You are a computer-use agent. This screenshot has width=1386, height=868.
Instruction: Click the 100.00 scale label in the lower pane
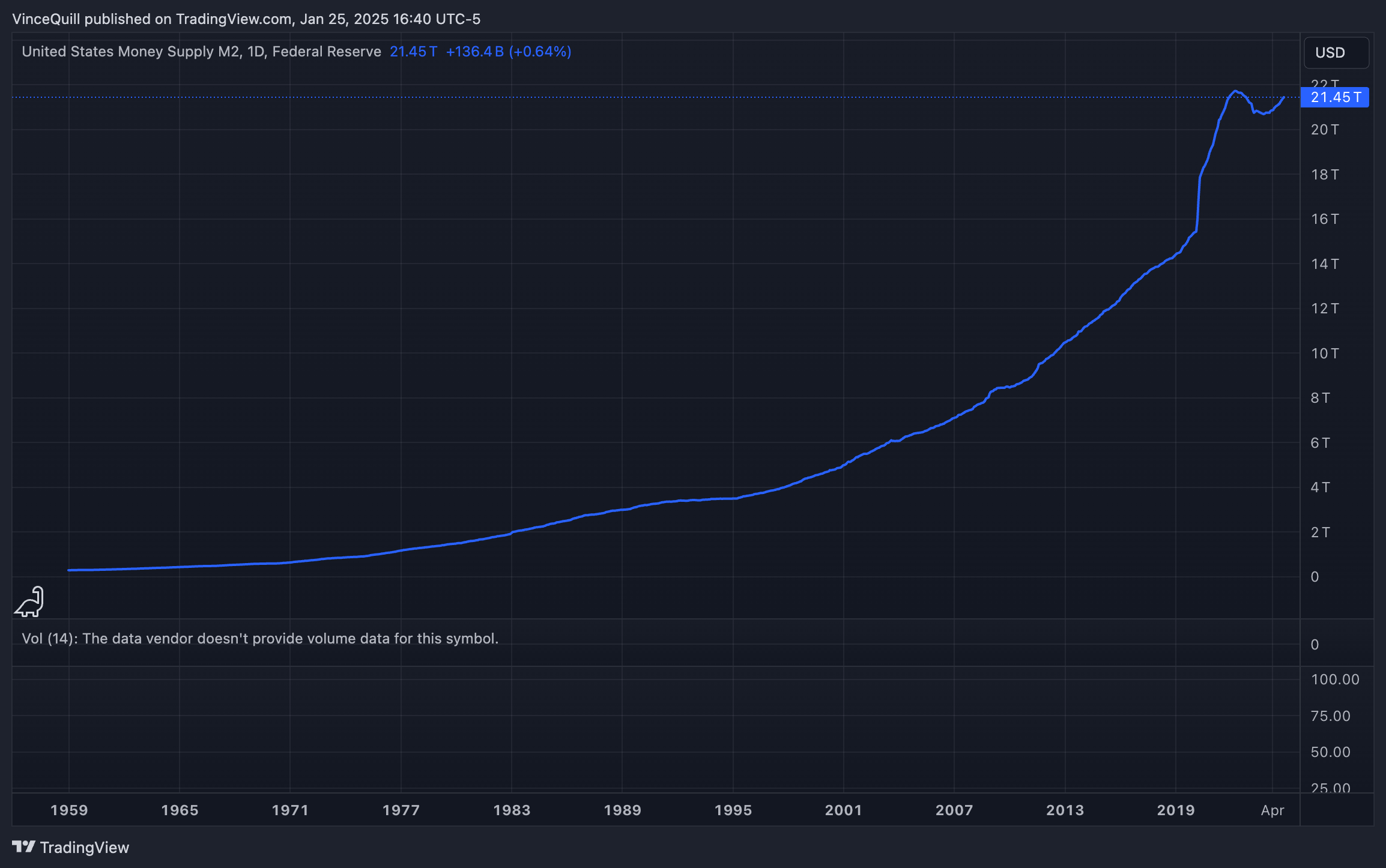[1334, 680]
